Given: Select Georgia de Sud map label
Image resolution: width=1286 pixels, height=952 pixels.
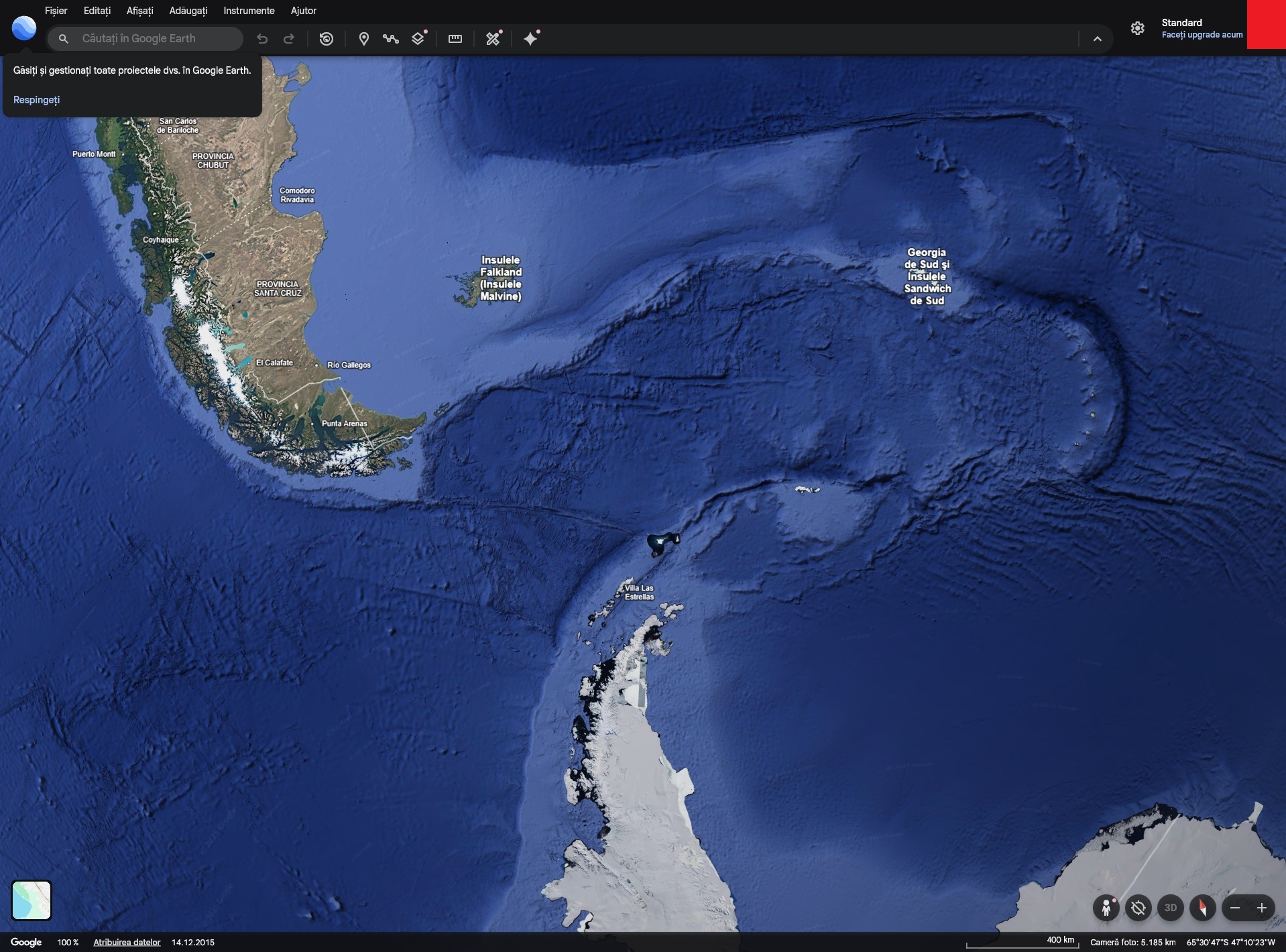Looking at the screenshot, I should coord(927,276).
